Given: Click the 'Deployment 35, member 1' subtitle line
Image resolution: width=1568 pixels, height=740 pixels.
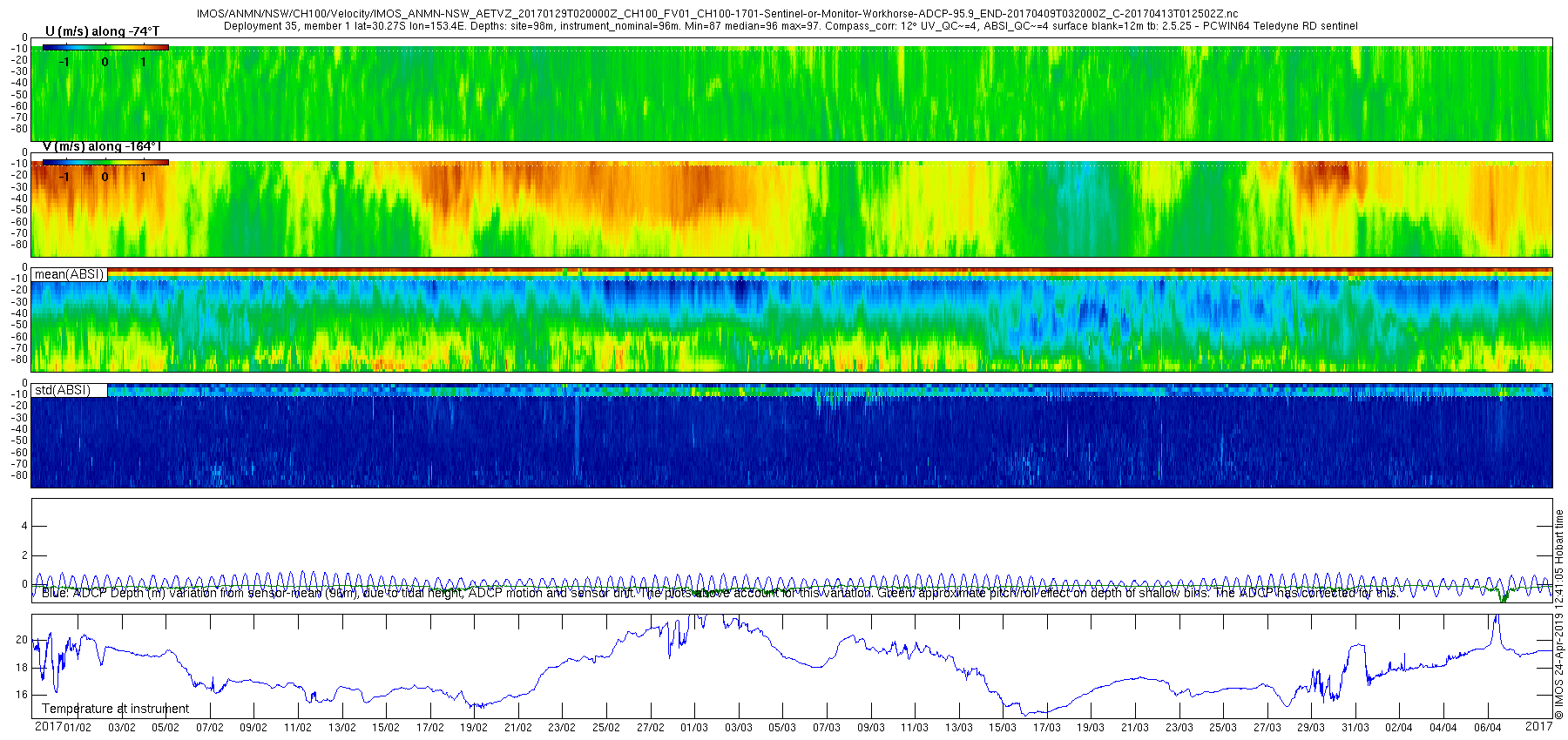Looking at the screenshot, I should coord(790,26).
